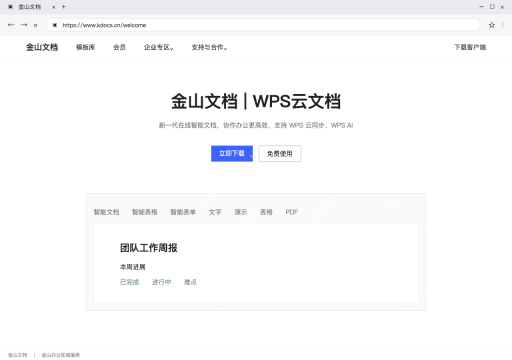Switch to 智能表格 tab
This screenshot has height=360, width=512.
145,212
